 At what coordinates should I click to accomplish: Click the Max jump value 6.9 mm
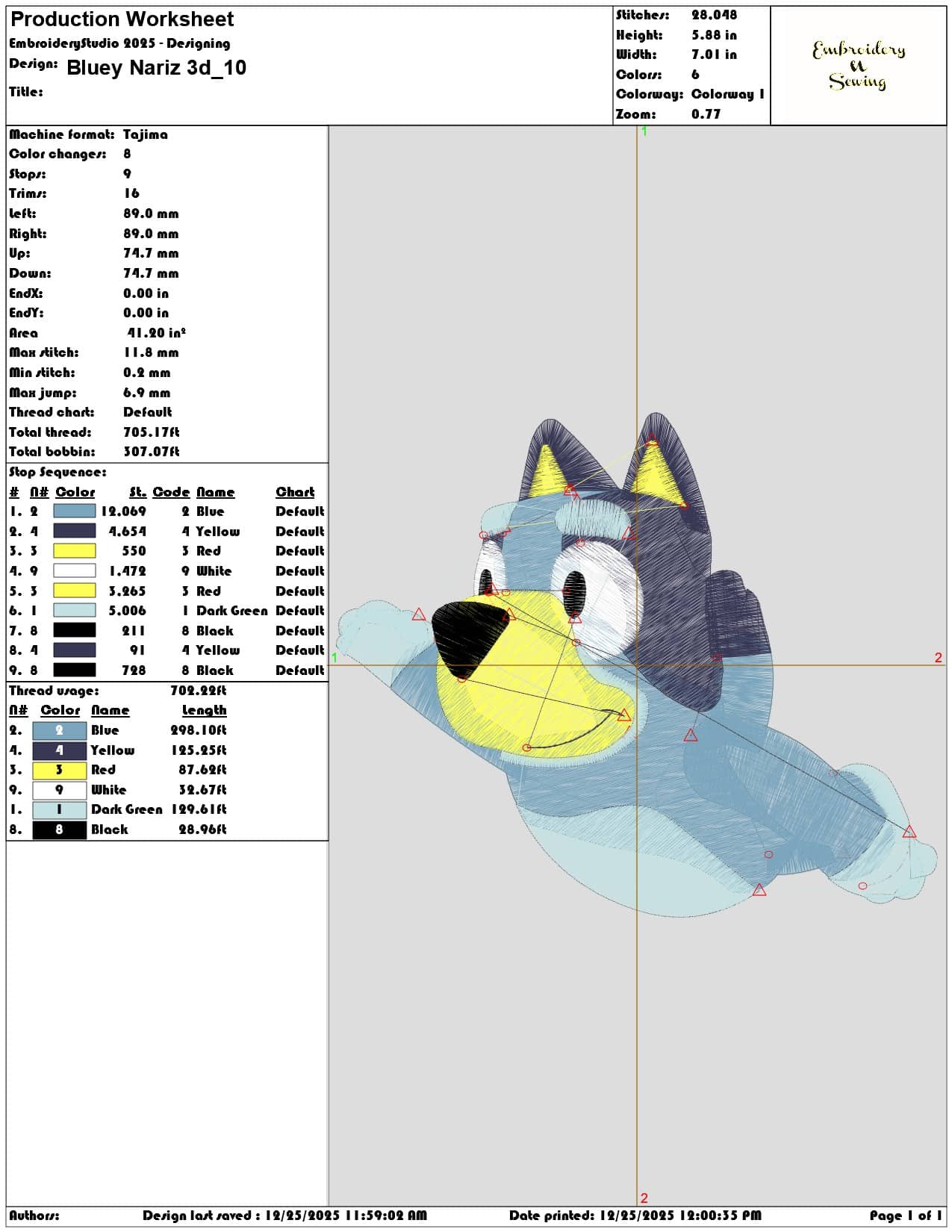tap(147, 393)
